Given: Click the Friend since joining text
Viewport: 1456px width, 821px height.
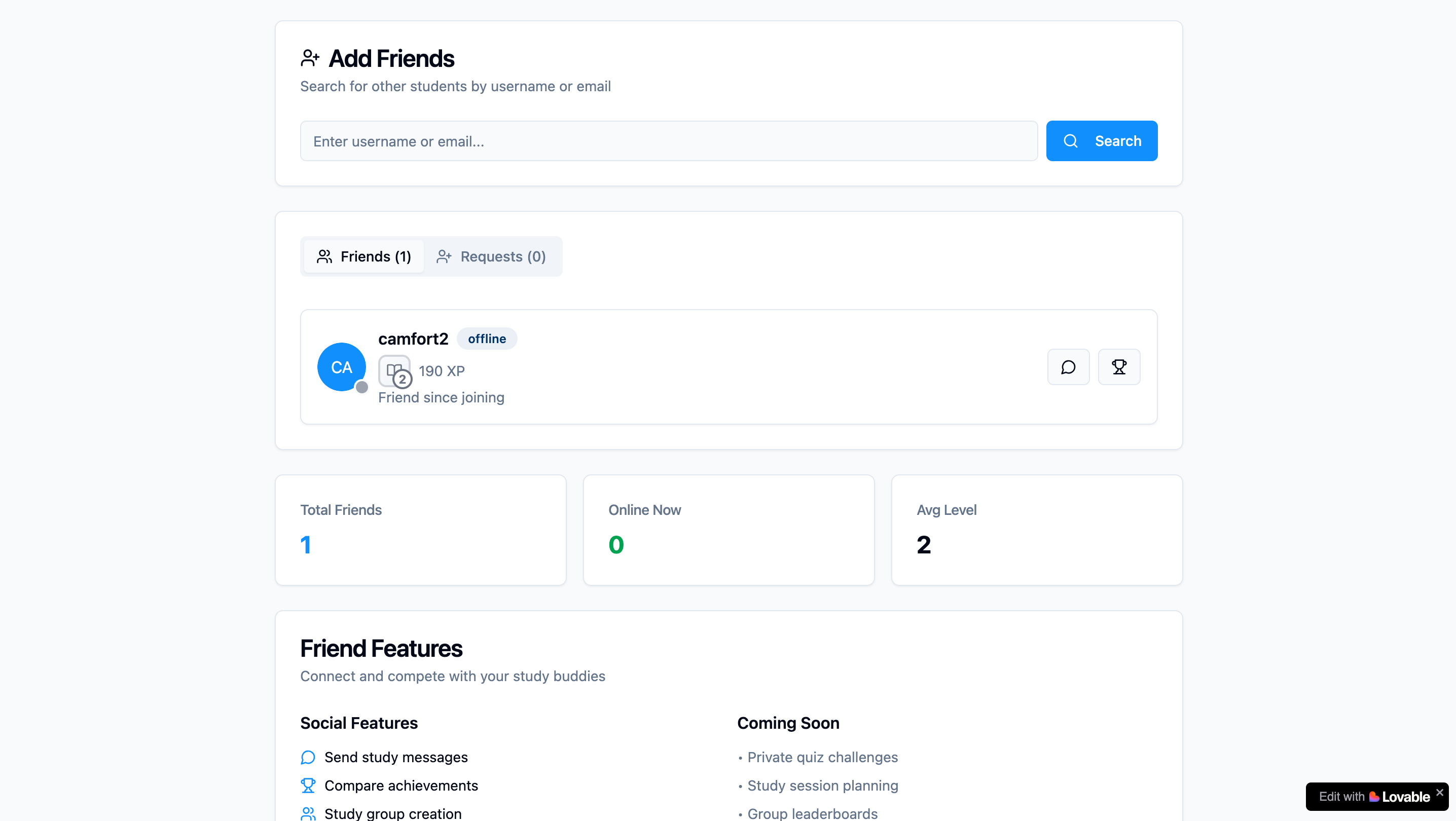Looking at the screenshot, I should tap(441, 397).
